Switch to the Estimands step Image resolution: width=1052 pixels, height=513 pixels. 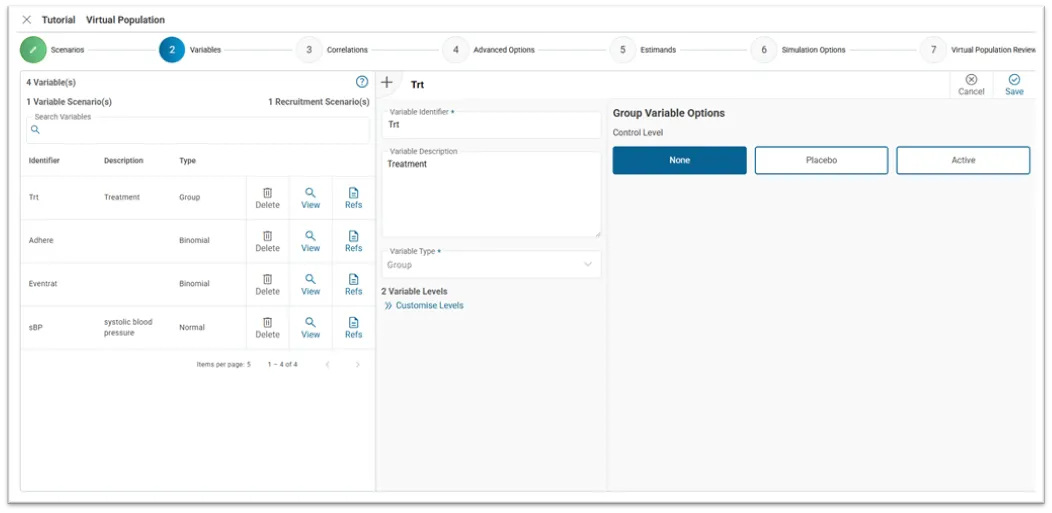[x=623, y=50]
